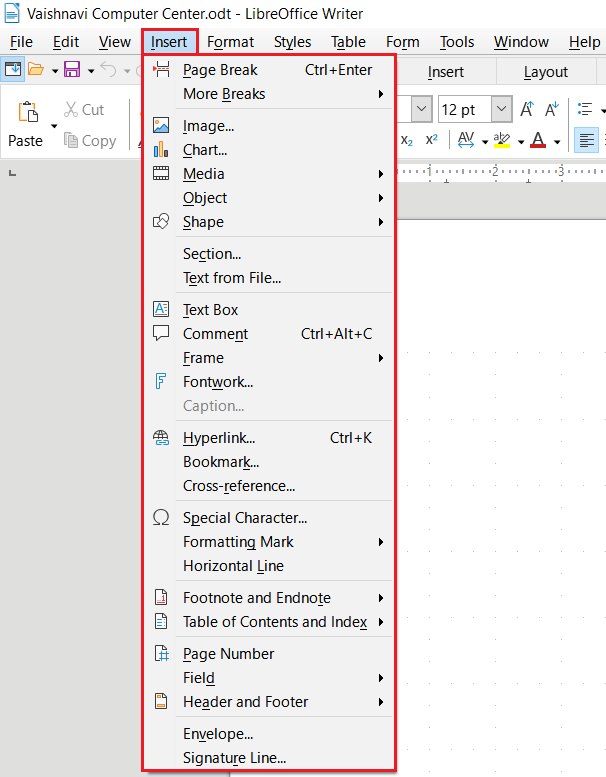Click the Paste clipboard icon
Viewport: 606px width, 777px height.
pos(28,112)
